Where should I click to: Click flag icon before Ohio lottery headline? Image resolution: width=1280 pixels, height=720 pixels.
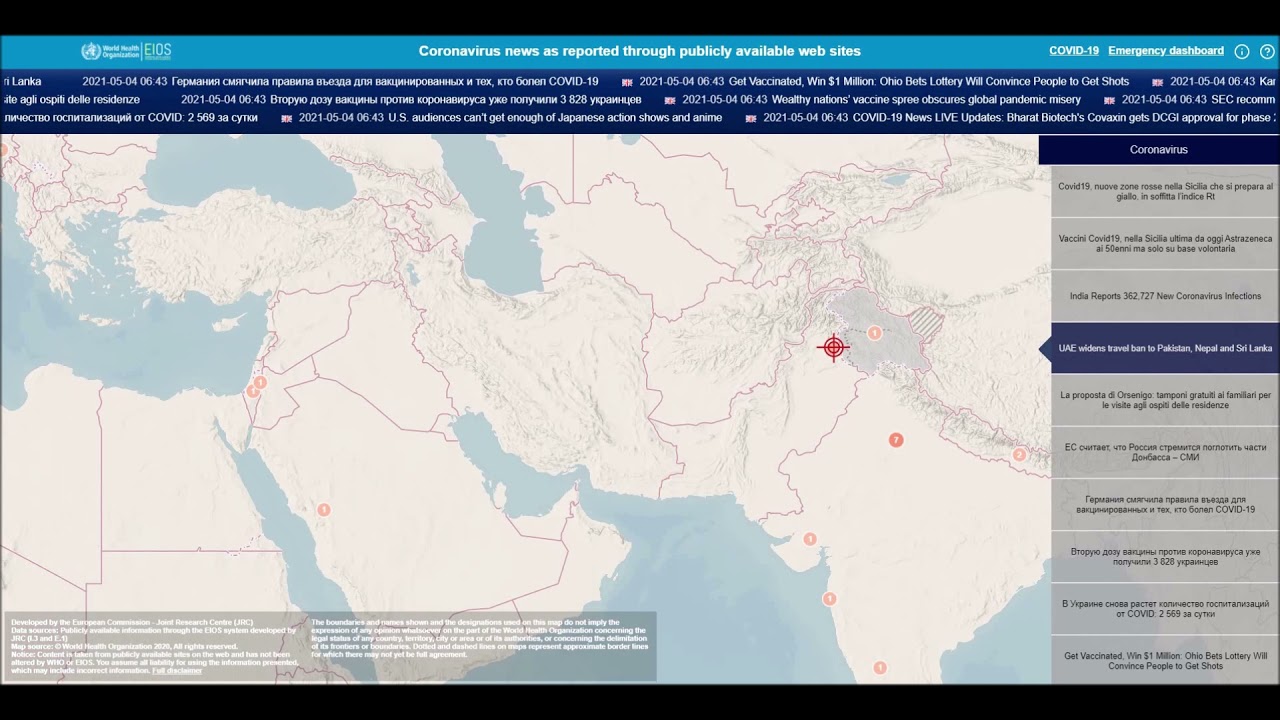(627, 82)
